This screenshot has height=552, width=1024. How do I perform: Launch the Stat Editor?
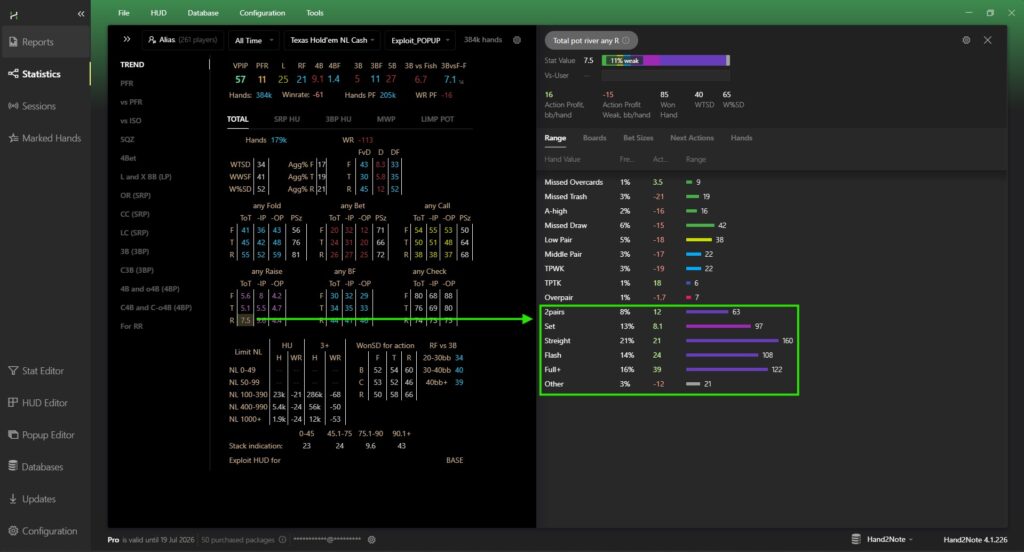tap(42, 371)
